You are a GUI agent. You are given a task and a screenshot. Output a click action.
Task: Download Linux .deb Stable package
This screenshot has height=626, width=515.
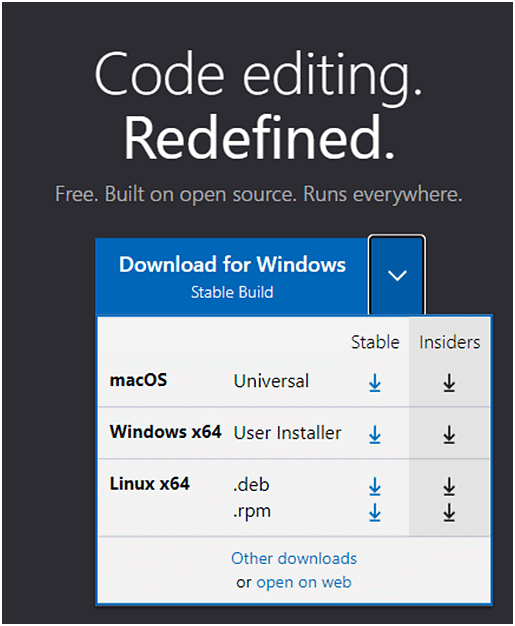(x=374, y=486)
